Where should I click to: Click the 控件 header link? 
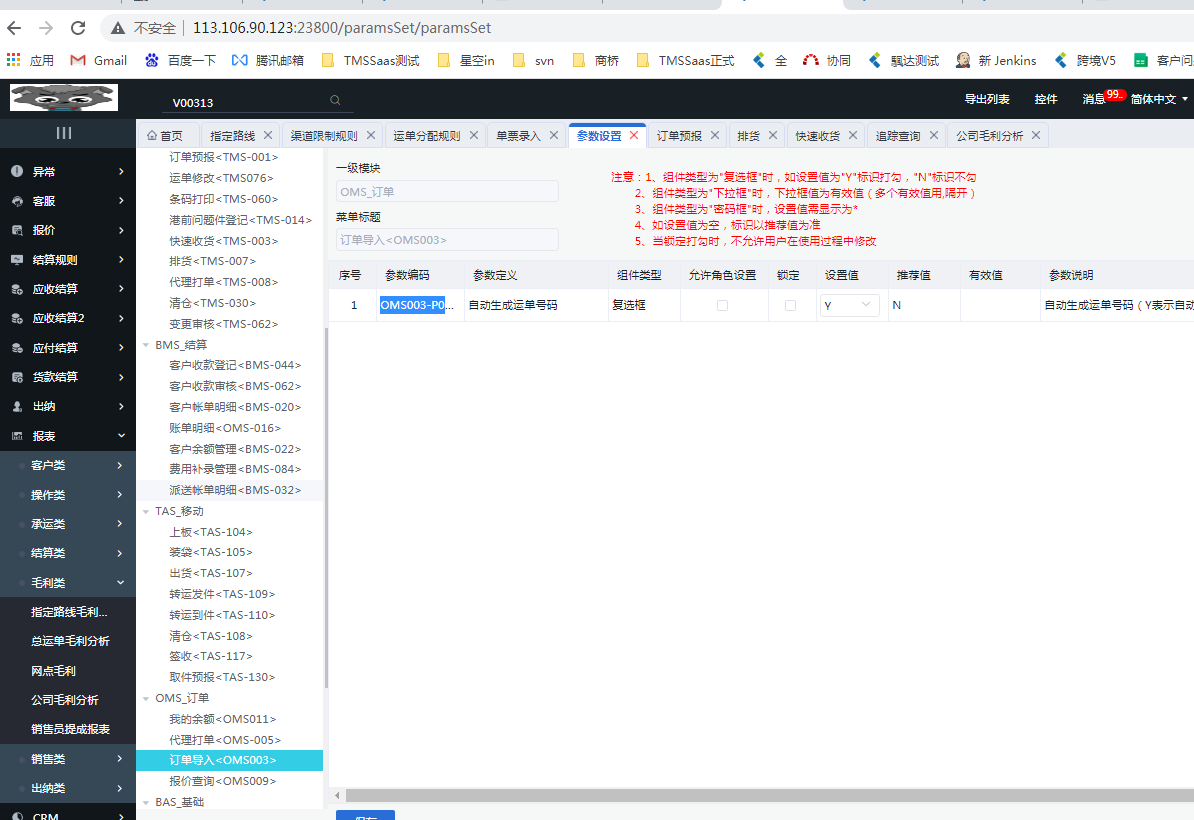[x=1046, y=99]
